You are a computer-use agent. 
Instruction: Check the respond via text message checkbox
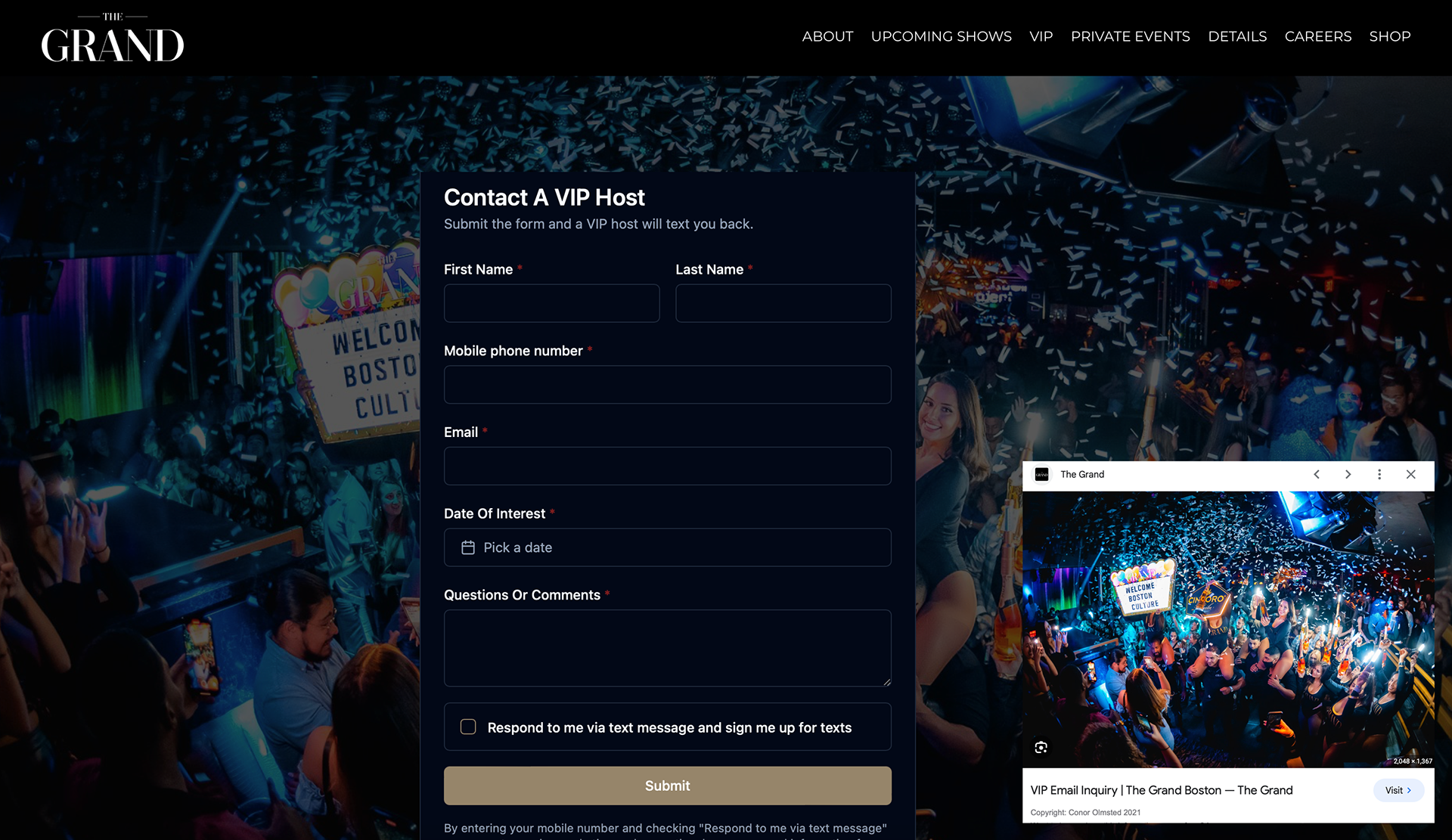coord(468,727)
